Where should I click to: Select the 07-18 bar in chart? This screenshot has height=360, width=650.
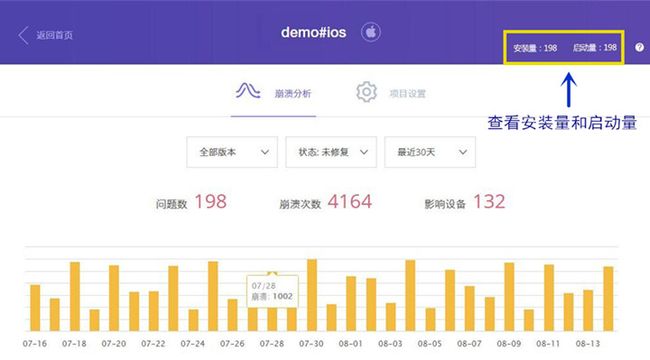pyautogui.click(x=75, y=296)
